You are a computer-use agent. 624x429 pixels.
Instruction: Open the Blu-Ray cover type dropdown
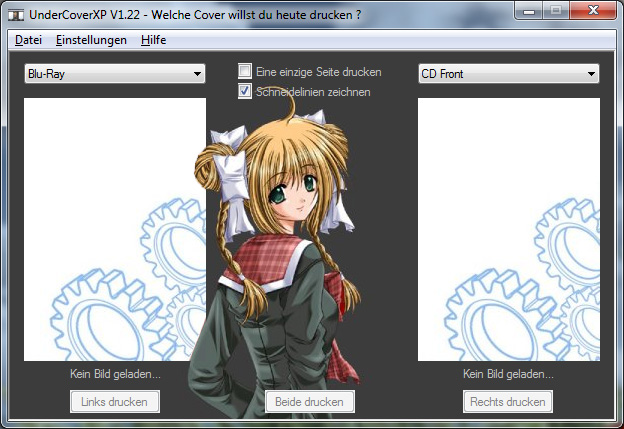click(x=115, y=74)
